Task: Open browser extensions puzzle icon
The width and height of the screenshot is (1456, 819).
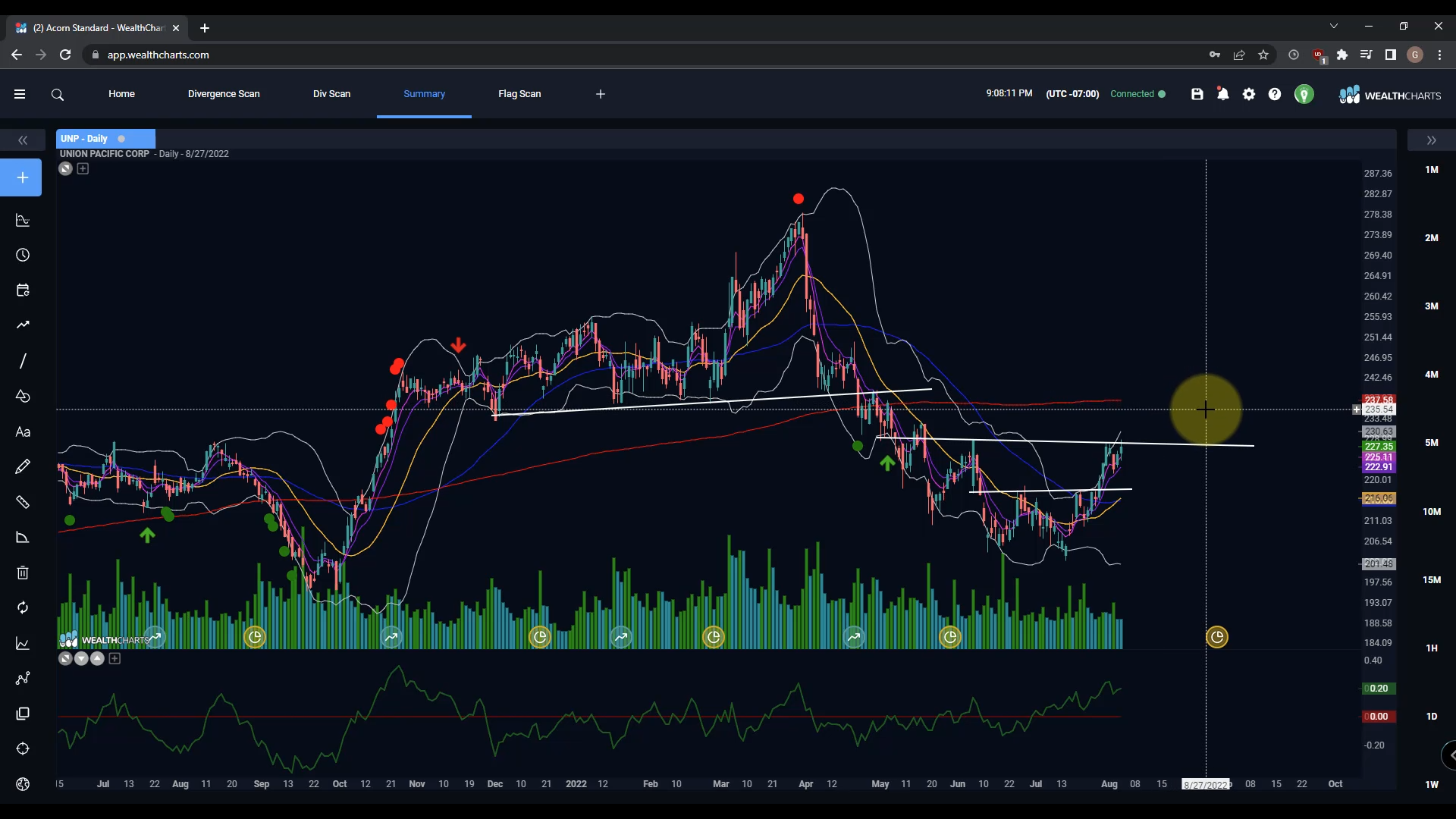Action: (x=1342, y=55)
